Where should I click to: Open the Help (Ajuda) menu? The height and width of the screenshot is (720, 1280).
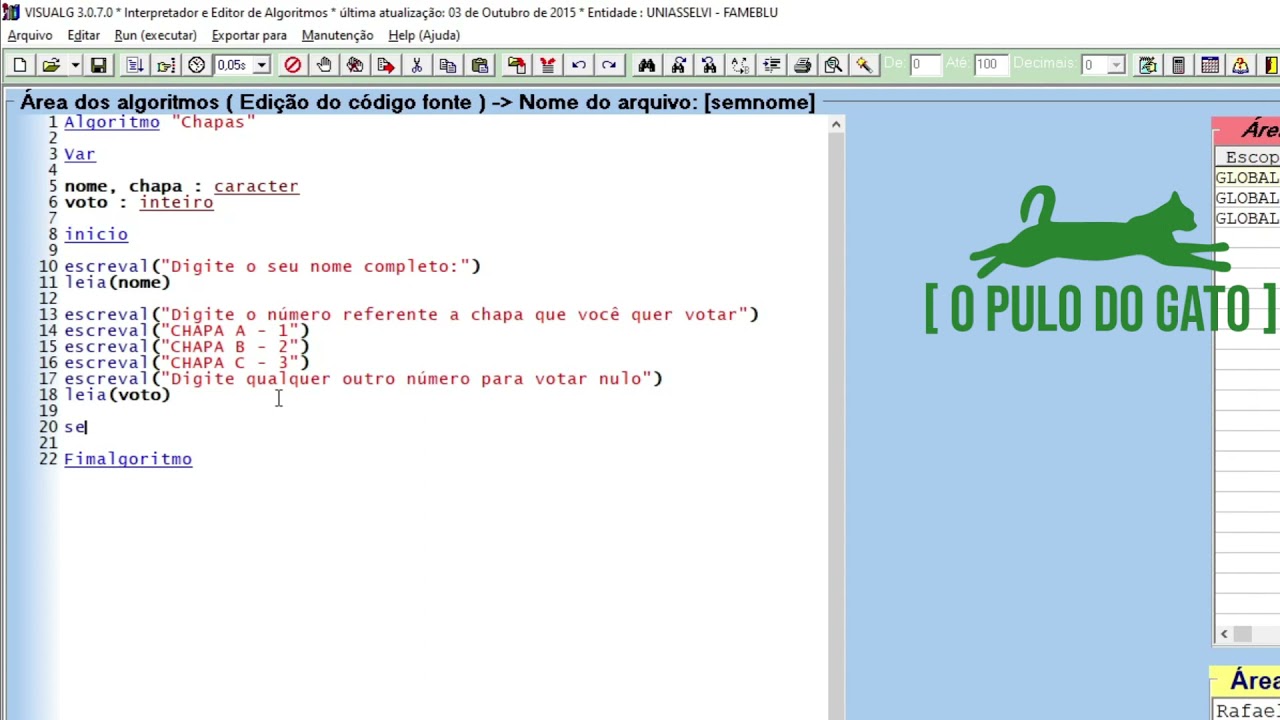[x=424, y=35]
